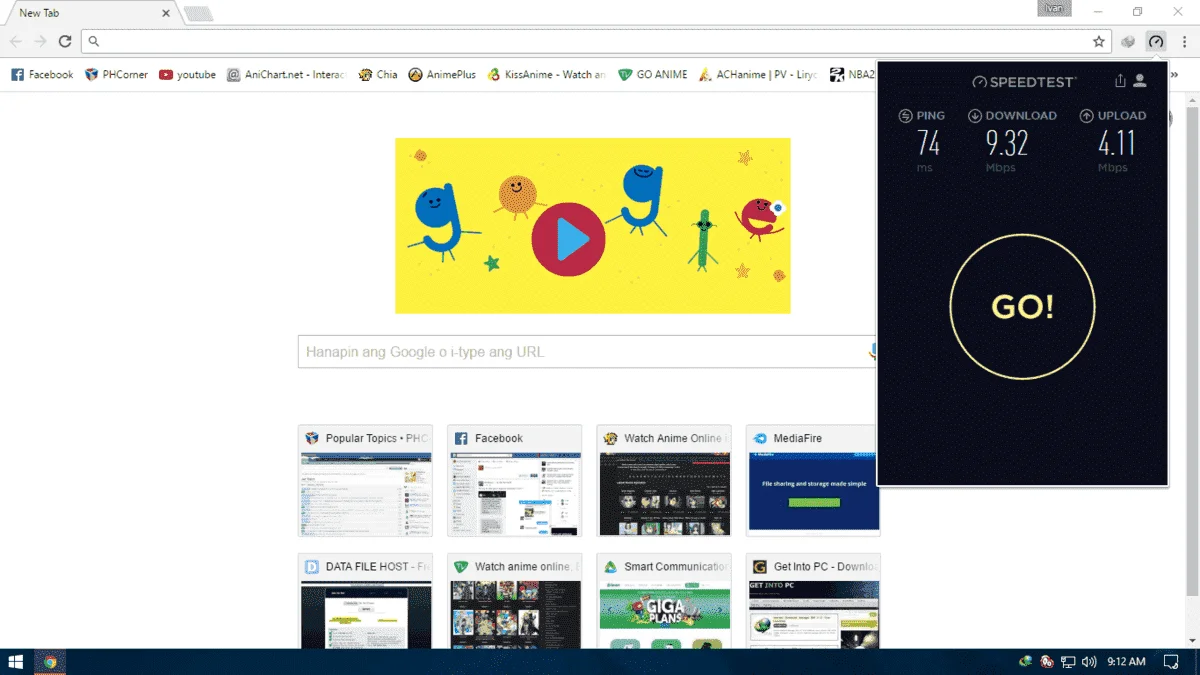Open the PHCorner bookmark
The height and width of the screenshot is (675, 1200).
(x=116, y=74)
